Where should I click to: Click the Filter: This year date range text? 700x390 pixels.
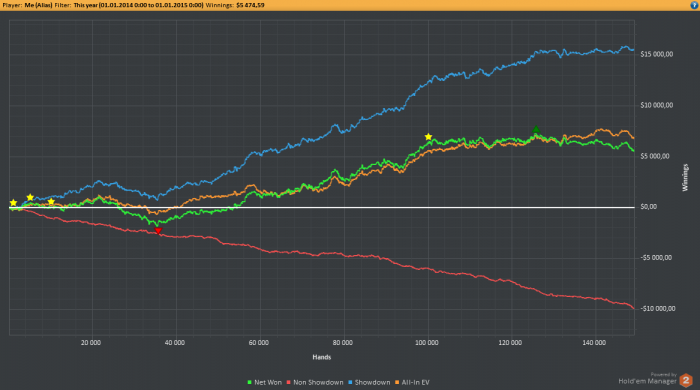pyautogui.click(x=129, y=5)
